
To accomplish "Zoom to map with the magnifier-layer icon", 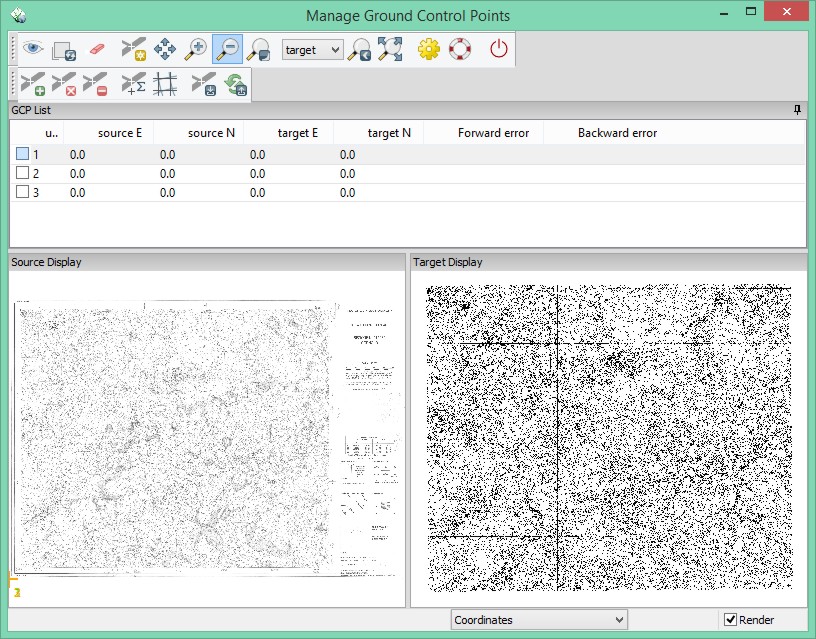I will (x=259, y=49).
